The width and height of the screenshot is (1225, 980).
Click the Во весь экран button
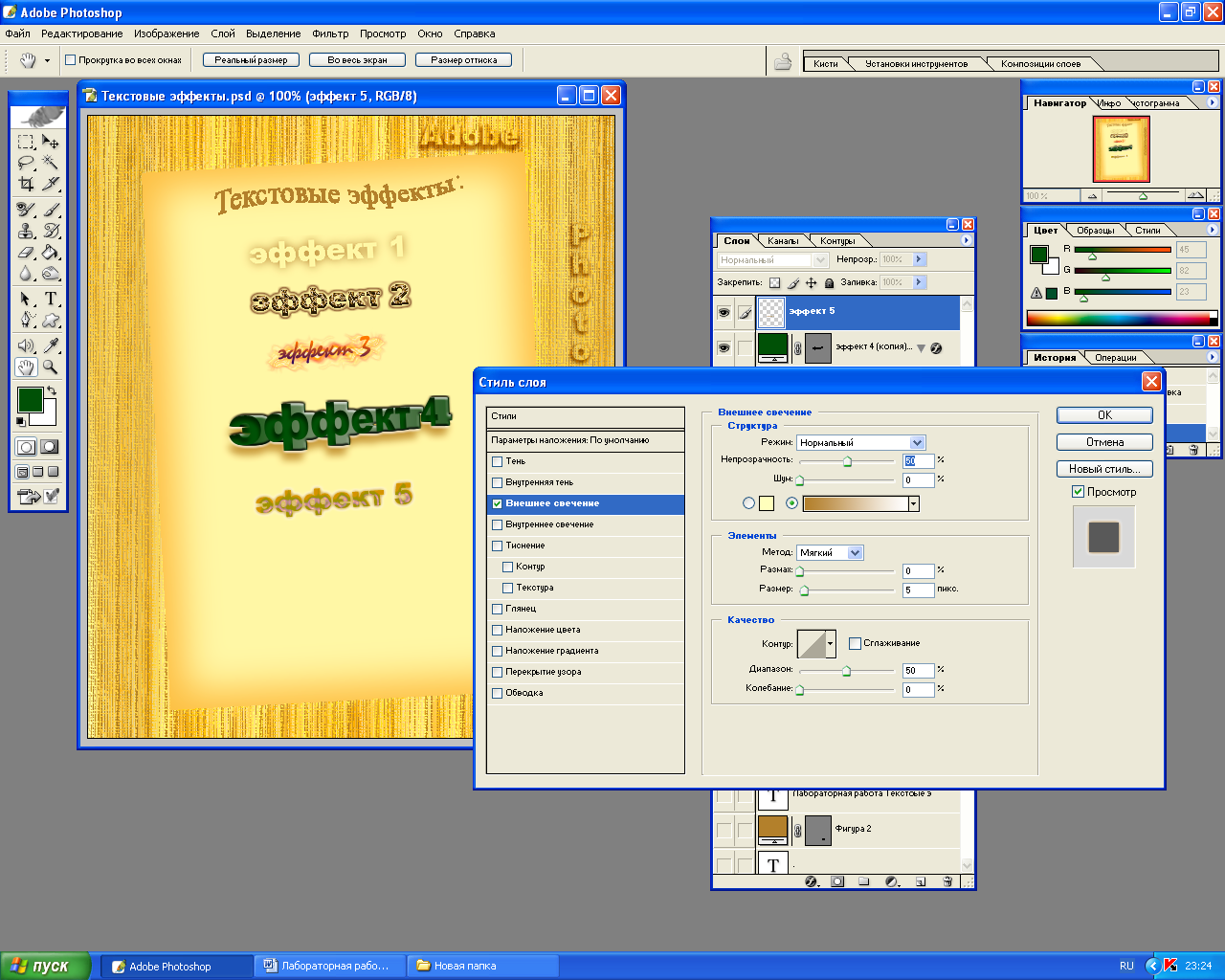357,60
